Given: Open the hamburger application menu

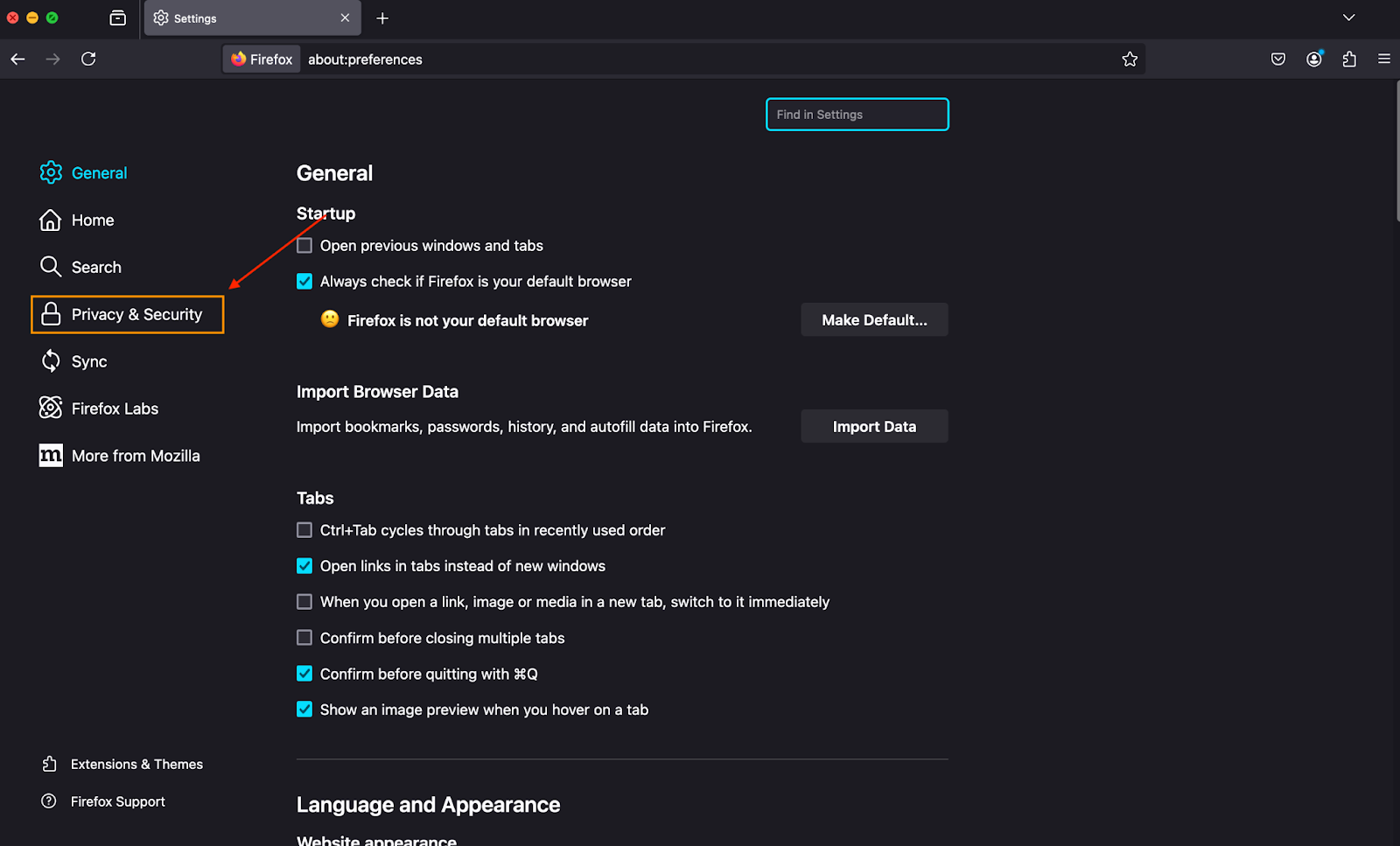Looking at the screenshot, I should coord(1384,59).
